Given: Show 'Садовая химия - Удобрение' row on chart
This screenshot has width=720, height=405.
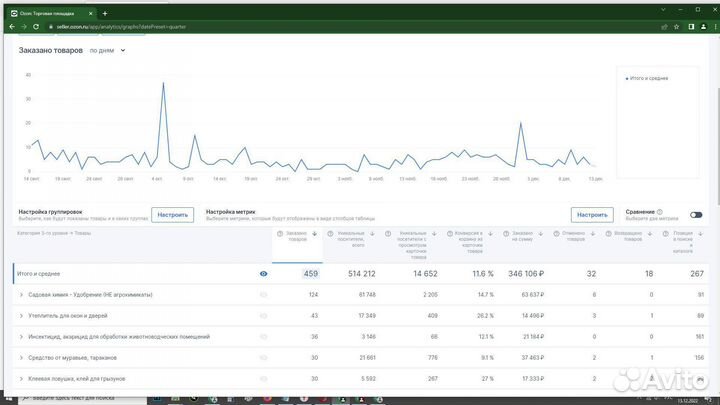Looking at the screenshot, I should click(264, 295).
